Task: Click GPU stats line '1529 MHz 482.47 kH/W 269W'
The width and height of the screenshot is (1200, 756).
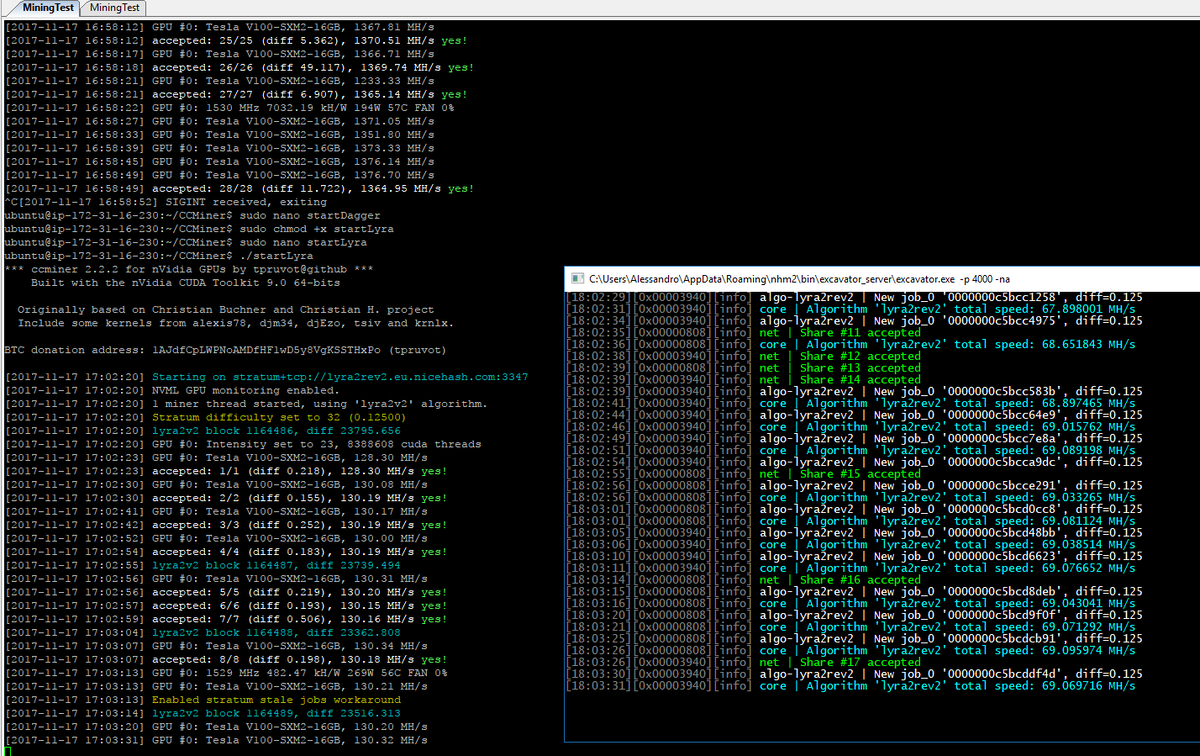Action: [x=226, y=673]
